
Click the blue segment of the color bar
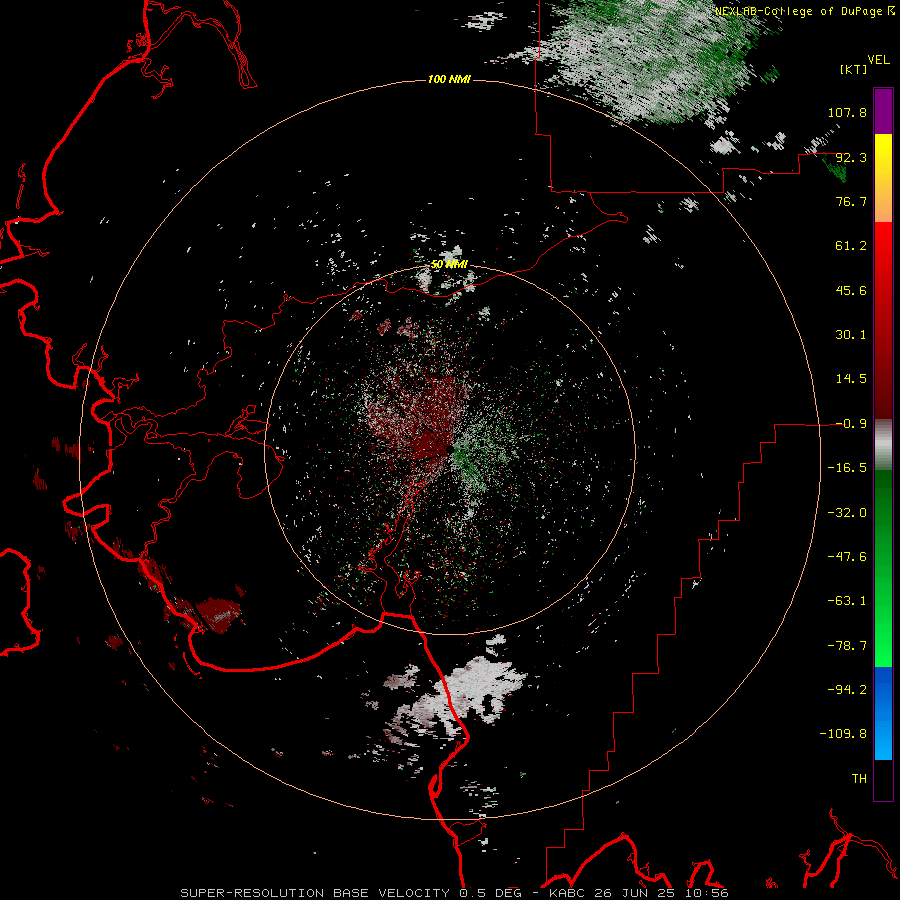coord(883,713)
